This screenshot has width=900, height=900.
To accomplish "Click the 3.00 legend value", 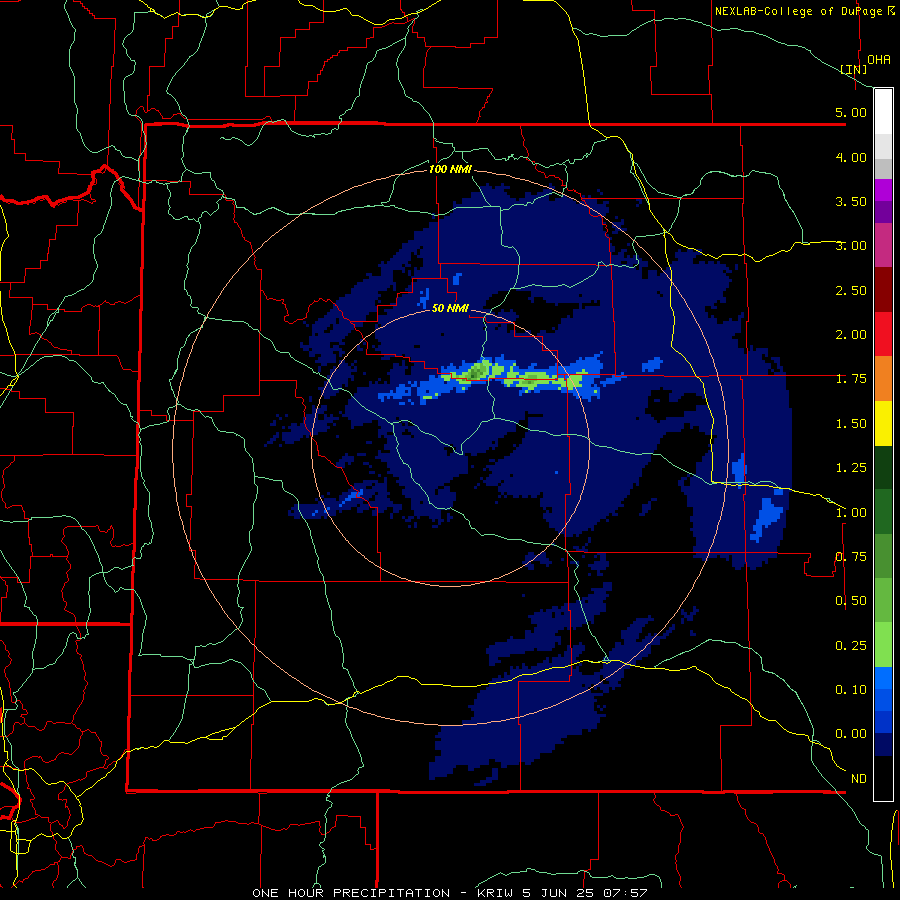I will 851,246.
